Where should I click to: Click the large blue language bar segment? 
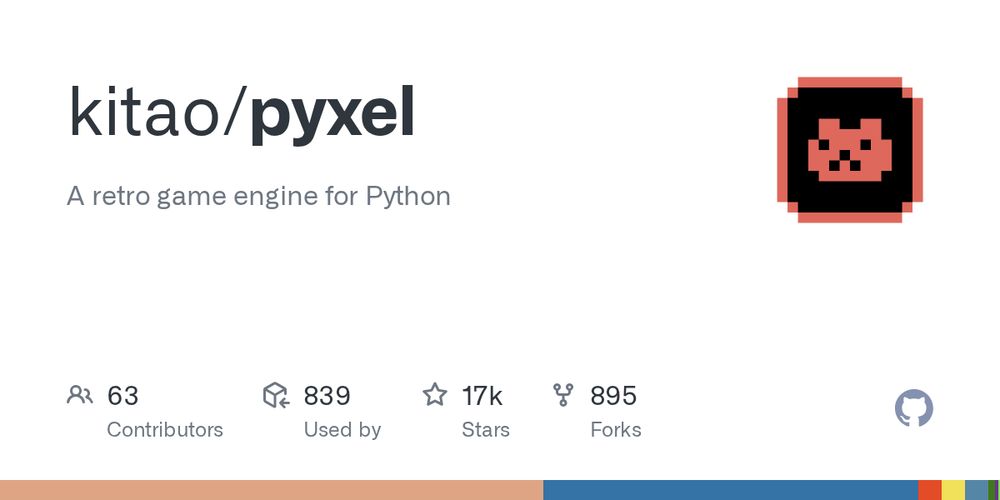(731, 490)
